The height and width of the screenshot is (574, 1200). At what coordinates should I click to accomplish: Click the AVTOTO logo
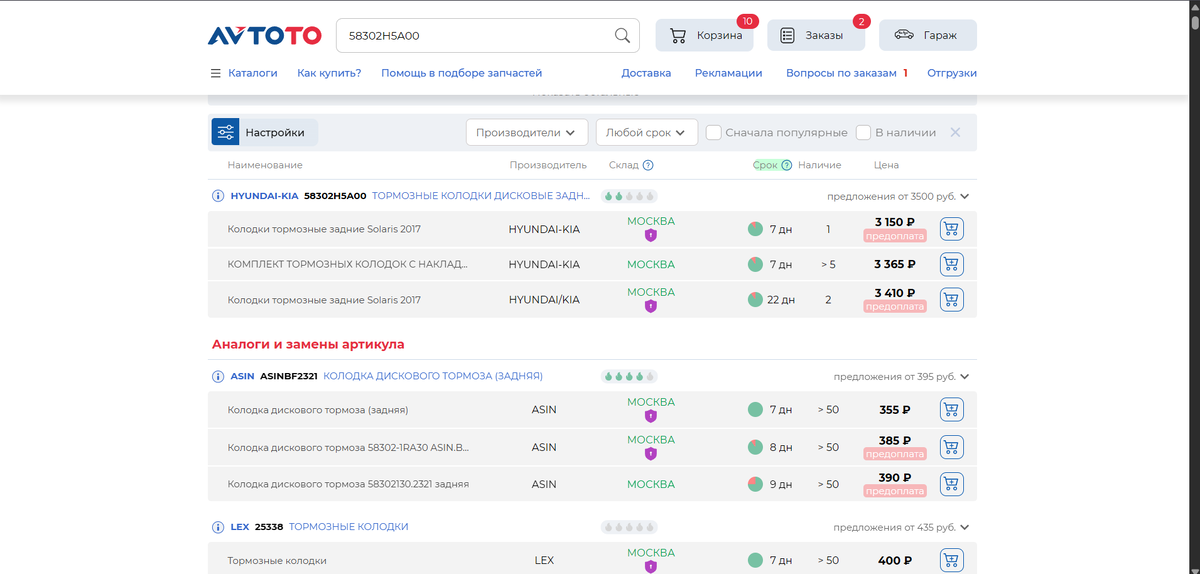click(264, 36)
